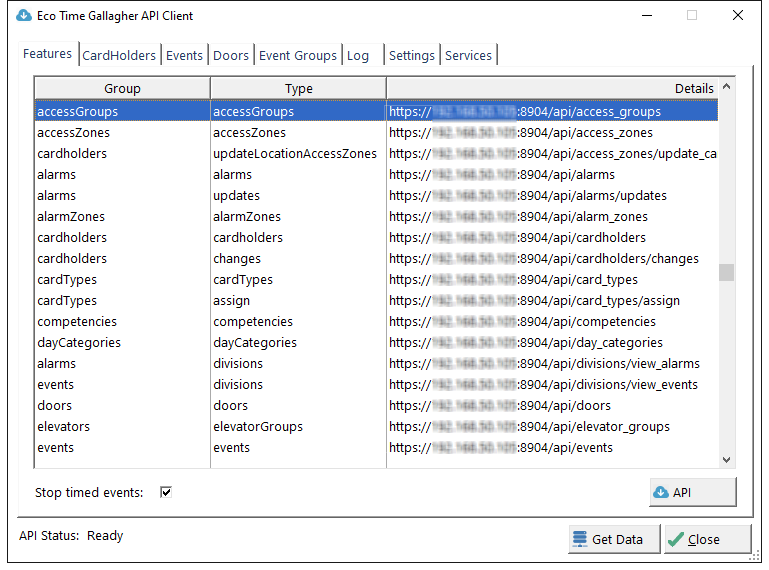This screenshot has height=570, width=769.
Task: Click the /api/competencies details cell
Action: 552,321
